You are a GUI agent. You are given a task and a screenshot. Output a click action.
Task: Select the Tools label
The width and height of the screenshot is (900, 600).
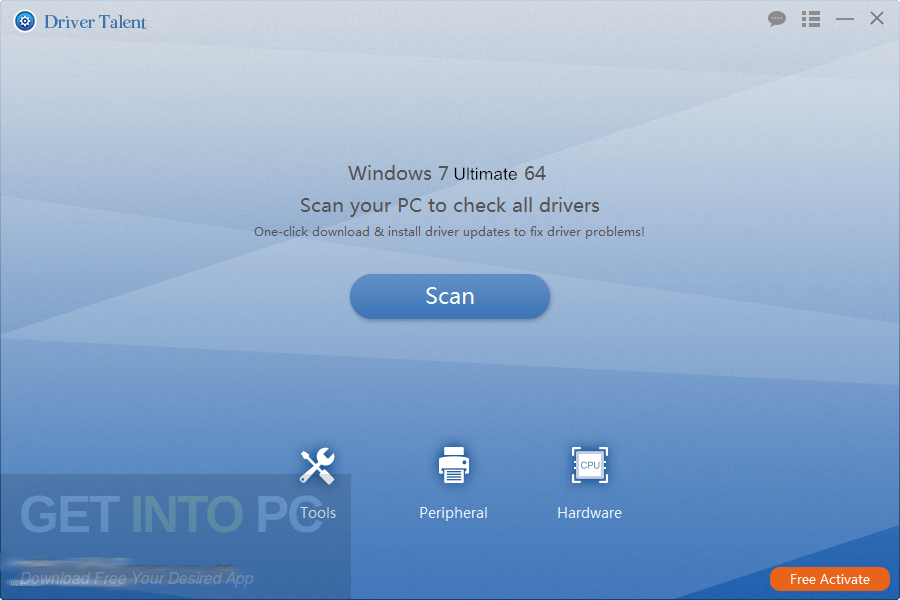click(317, 513)
